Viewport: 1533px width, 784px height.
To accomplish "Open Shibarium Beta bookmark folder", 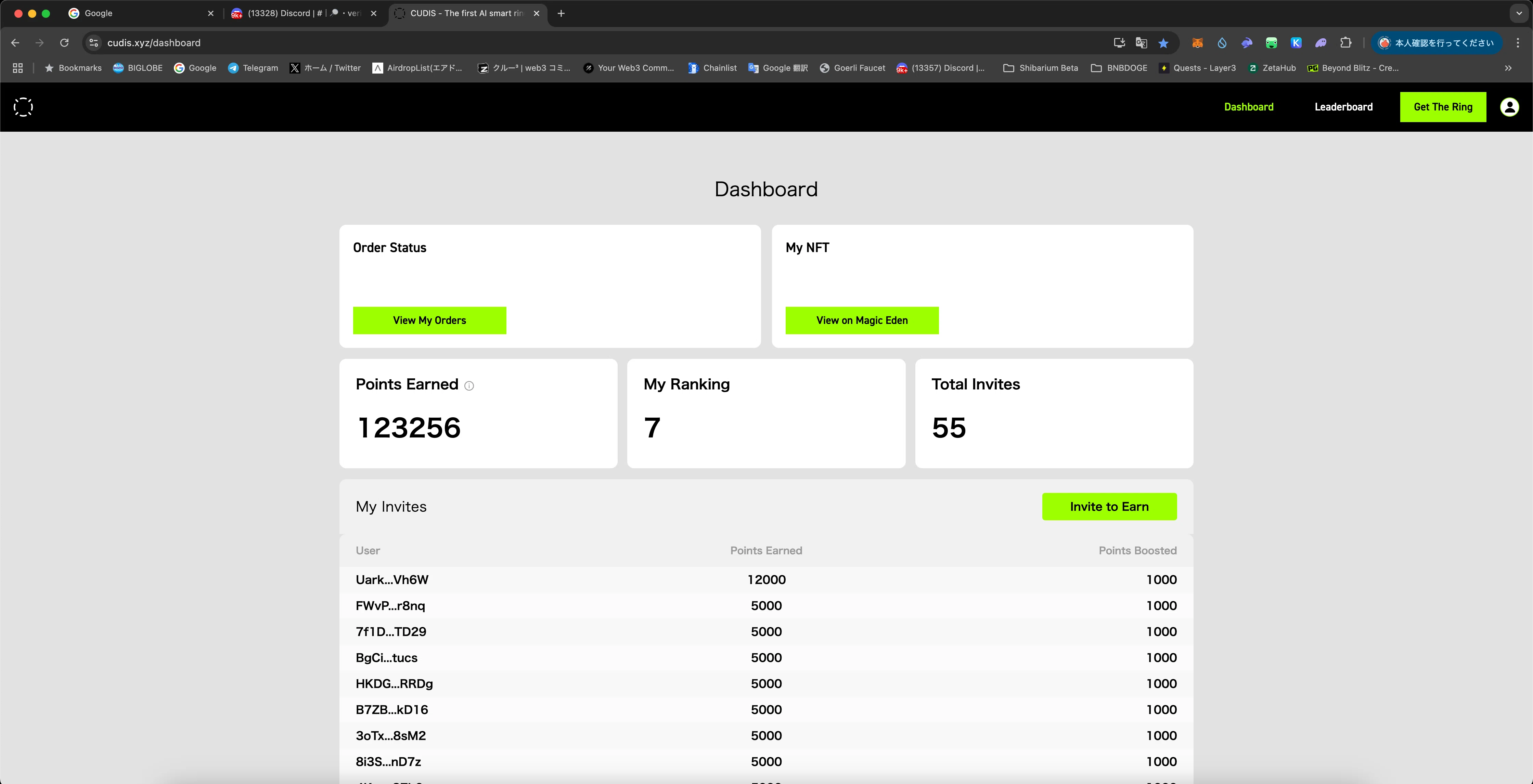I will 1040,68.
